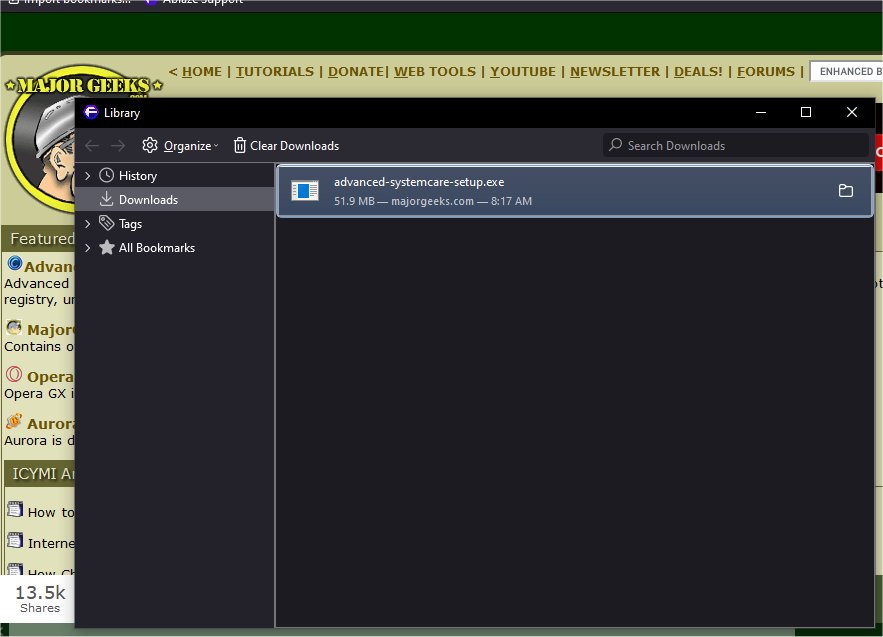
Task: Click the Downloads arrow icon
Action: [106, 199]
